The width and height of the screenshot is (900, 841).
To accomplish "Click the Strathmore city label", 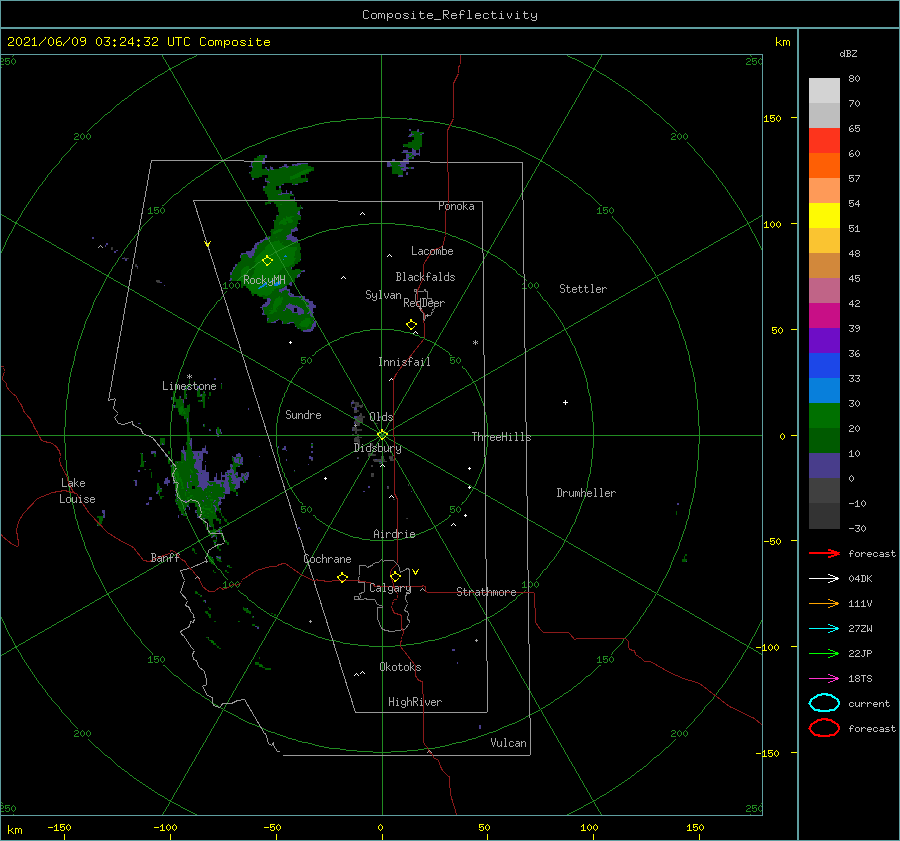I will coord(486,592).
